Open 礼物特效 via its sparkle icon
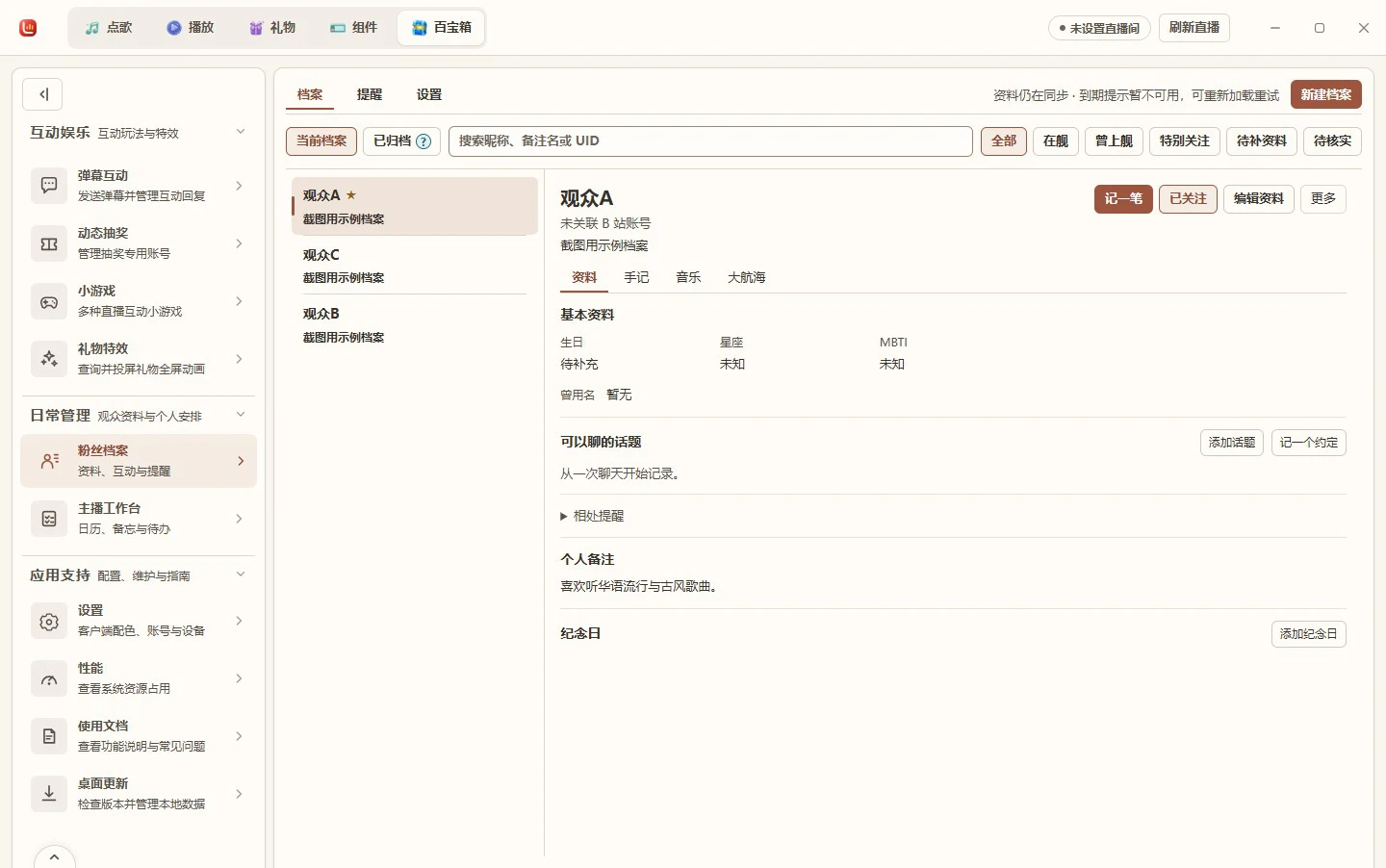The width and height of the screenshot is (1386, 868). click(49, 359)
